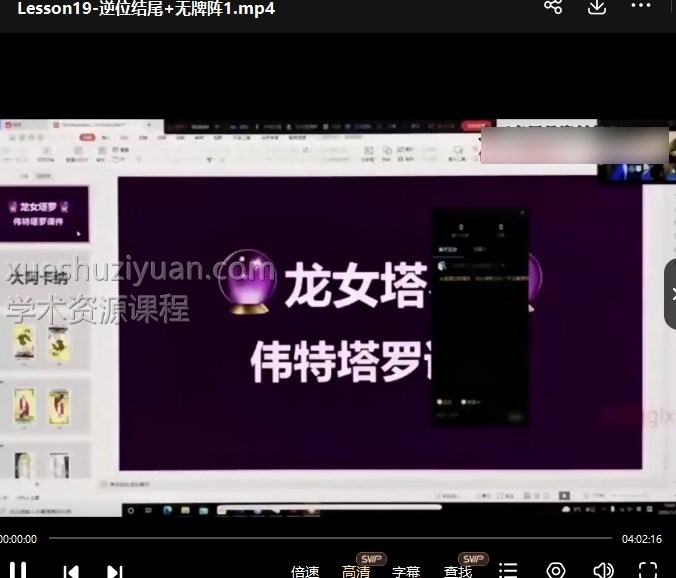Open the playlist list icon
676x578 pixels.
[x=509, y=571]
